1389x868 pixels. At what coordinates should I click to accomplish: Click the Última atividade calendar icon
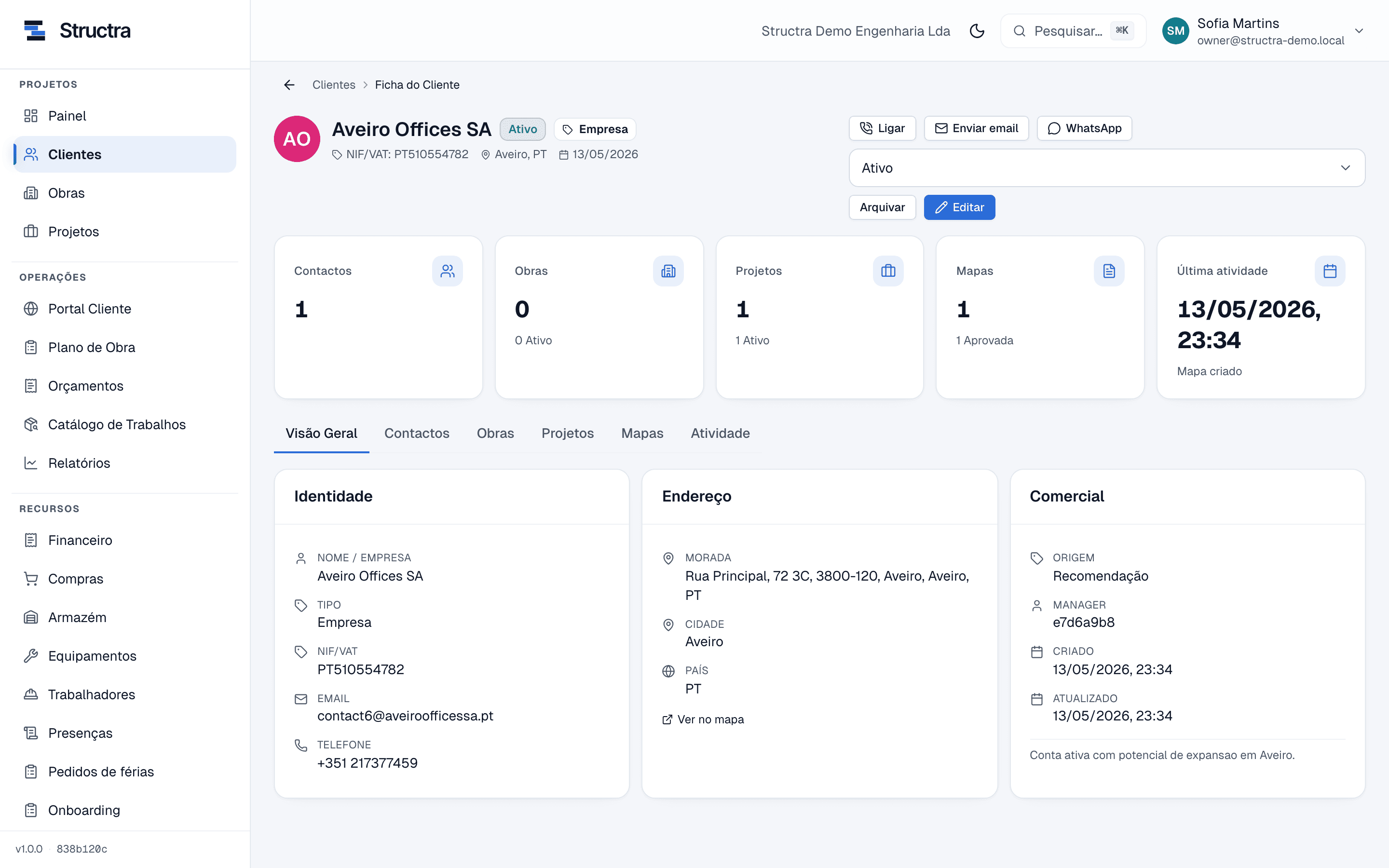click(1330, 271)
